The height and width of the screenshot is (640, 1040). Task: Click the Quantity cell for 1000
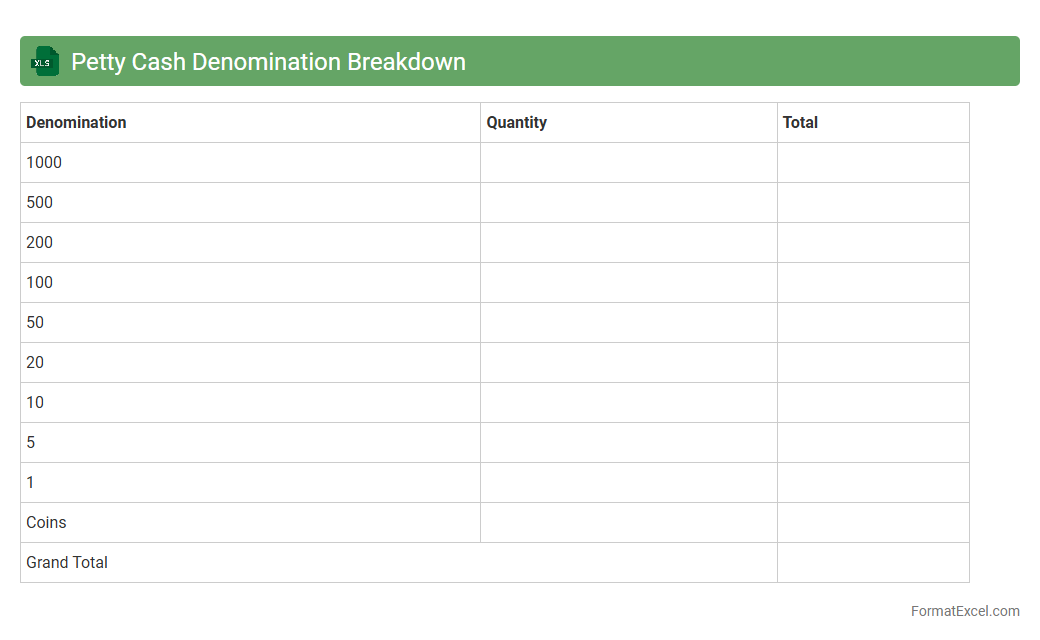[628, 162]
